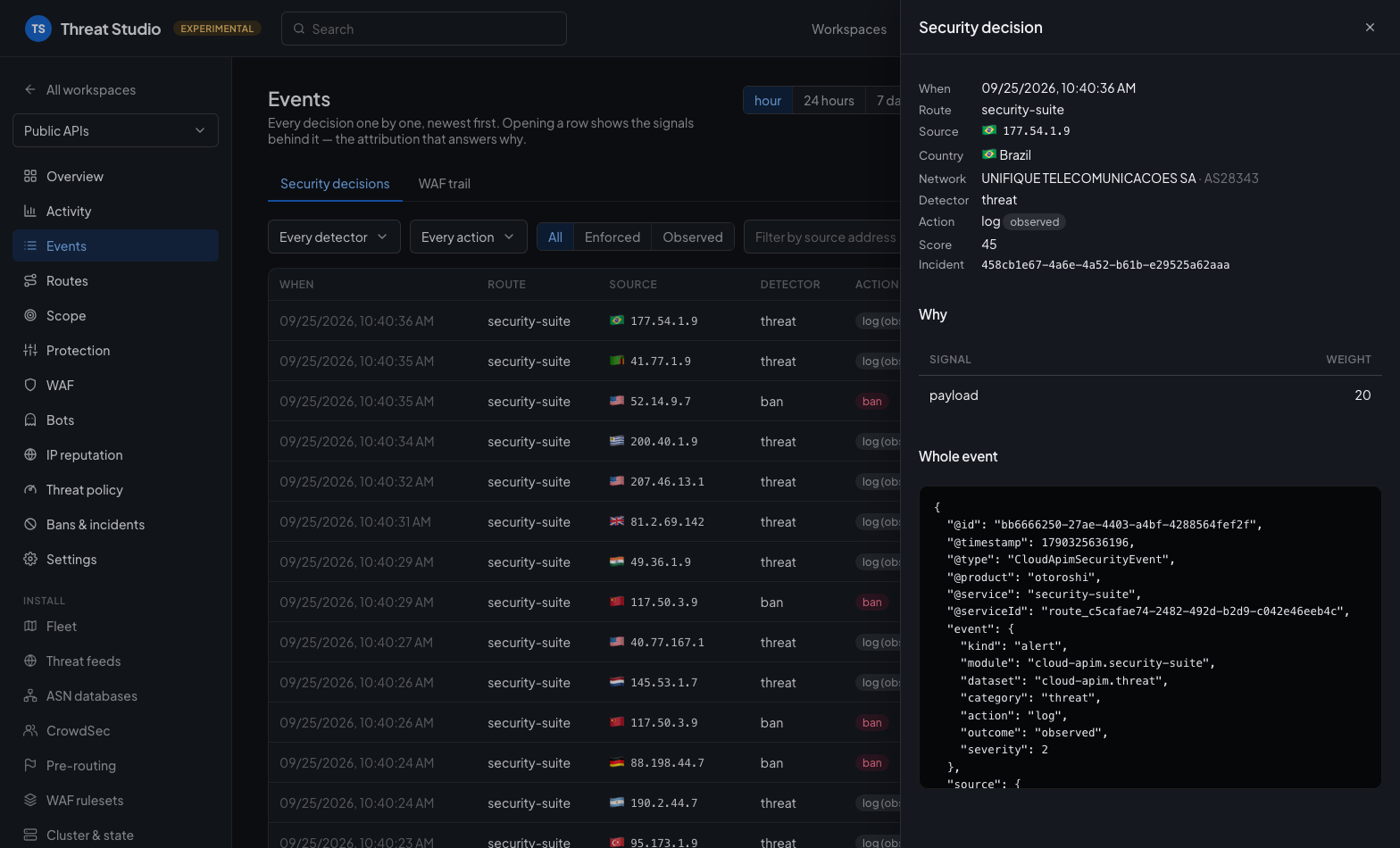Open the Workspaces link in header
Viewport: 1400px width, 848px height.
849,29
